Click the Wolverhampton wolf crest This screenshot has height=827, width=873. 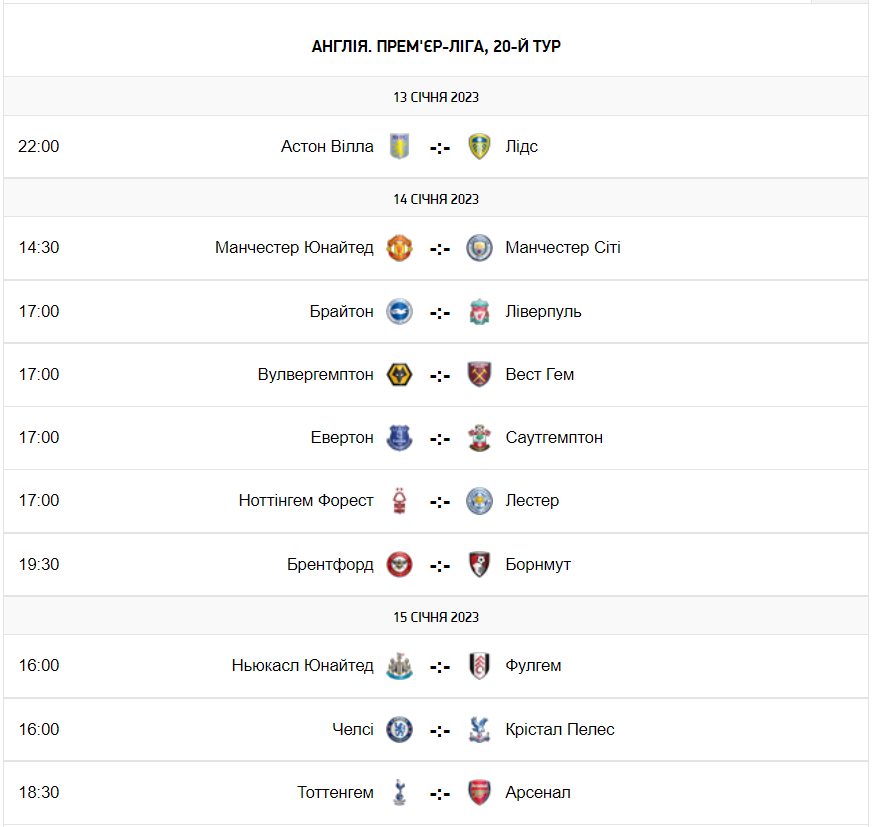(400, 375)
